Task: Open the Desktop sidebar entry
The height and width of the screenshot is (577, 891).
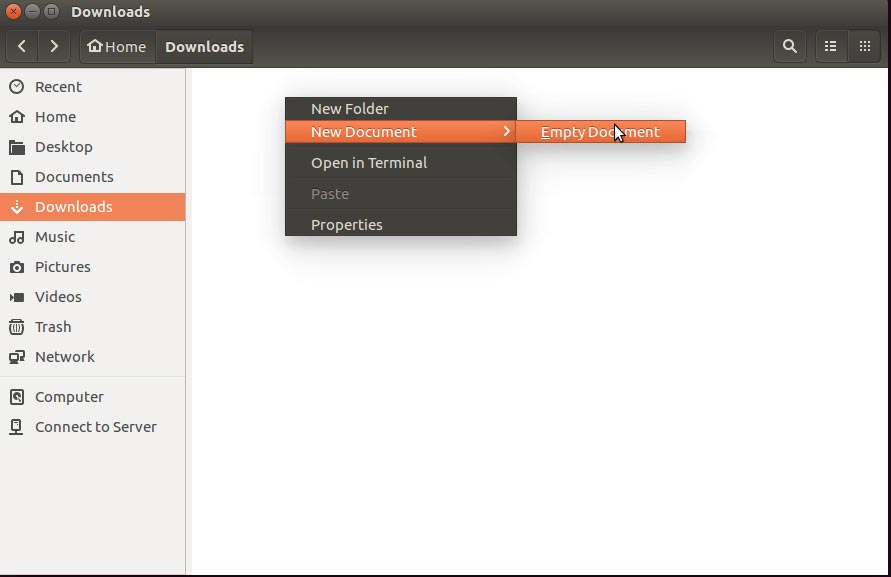Action: pyautogui.click(x=64, y=147)
